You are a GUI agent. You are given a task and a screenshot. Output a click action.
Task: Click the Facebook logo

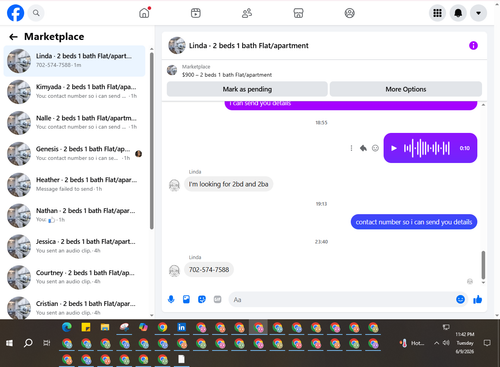15,13
